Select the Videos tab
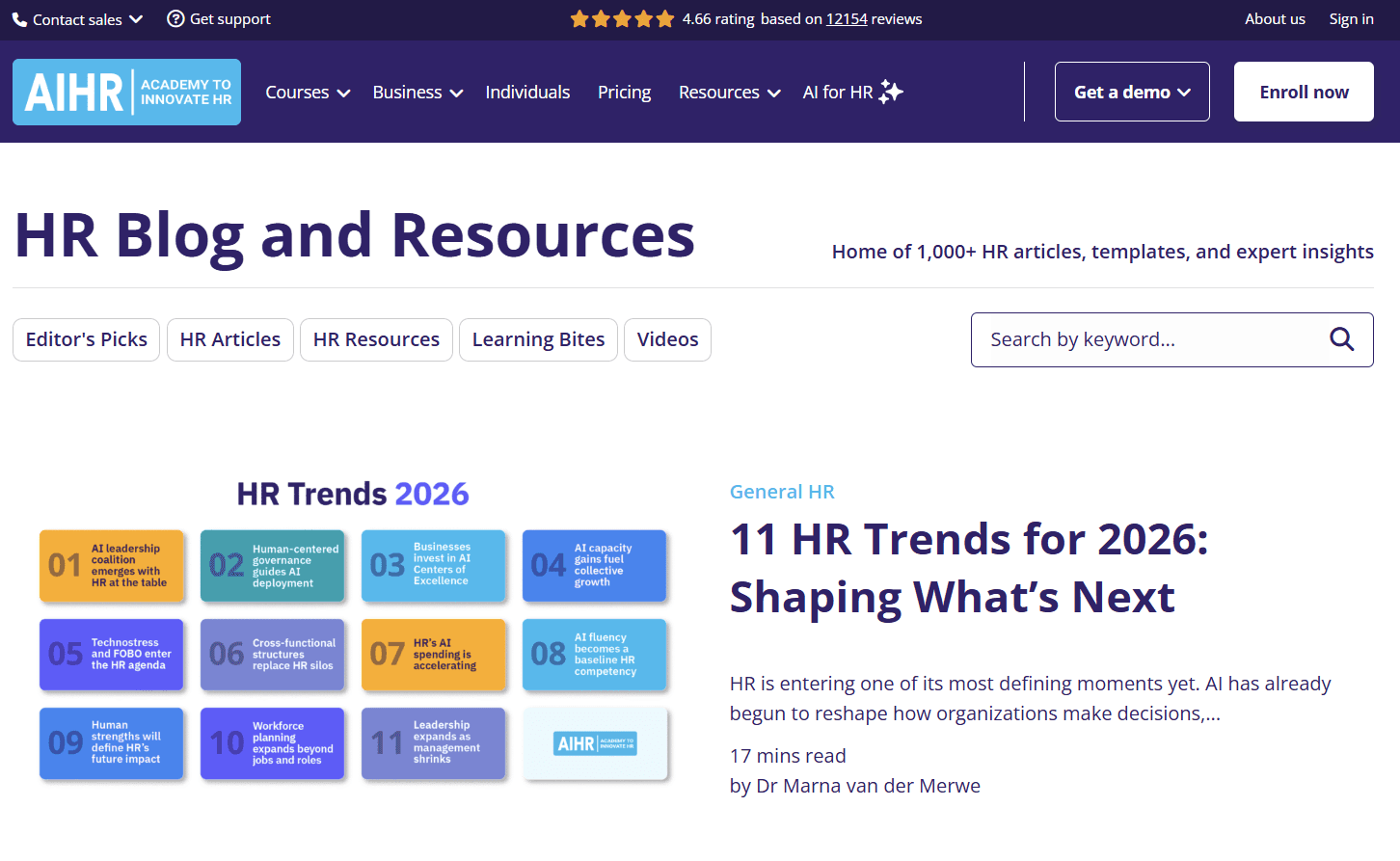This screenshot has height=861, width=1400. click(667, 339)
